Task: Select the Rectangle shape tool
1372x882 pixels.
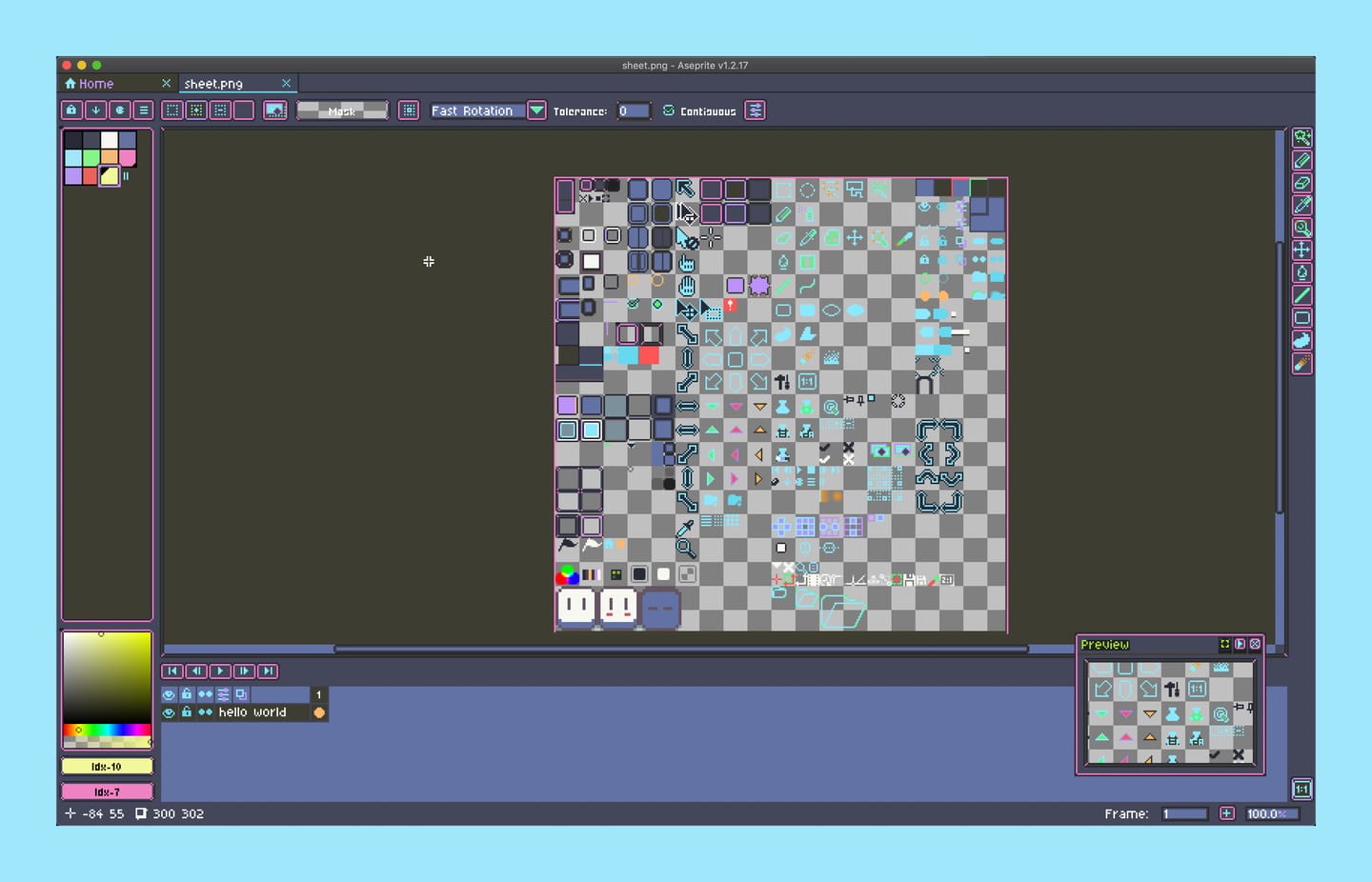Action: [x=1301, y=318]
